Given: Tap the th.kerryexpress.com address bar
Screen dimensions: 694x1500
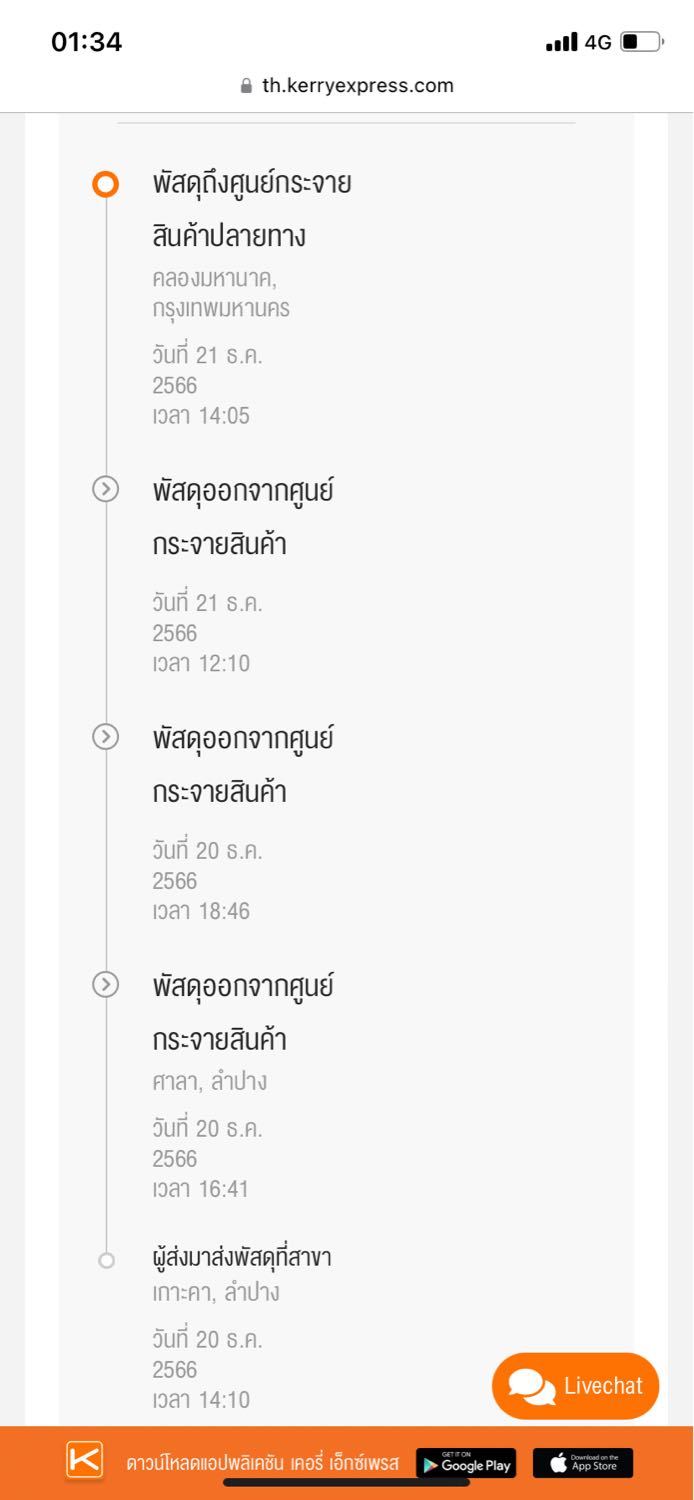Looking at the screenshot, I should point(357,86).
